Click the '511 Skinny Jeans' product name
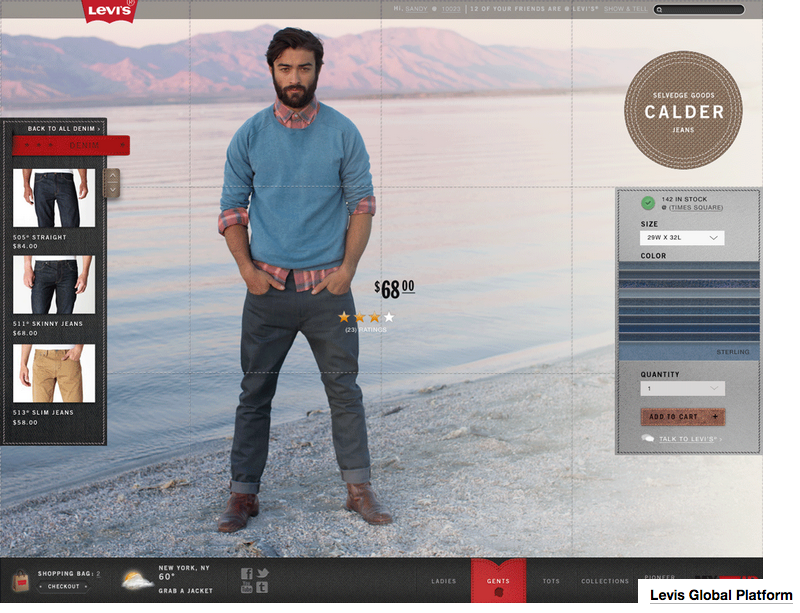The height and width of the screenshot is (613, 800). pos(47,324)
